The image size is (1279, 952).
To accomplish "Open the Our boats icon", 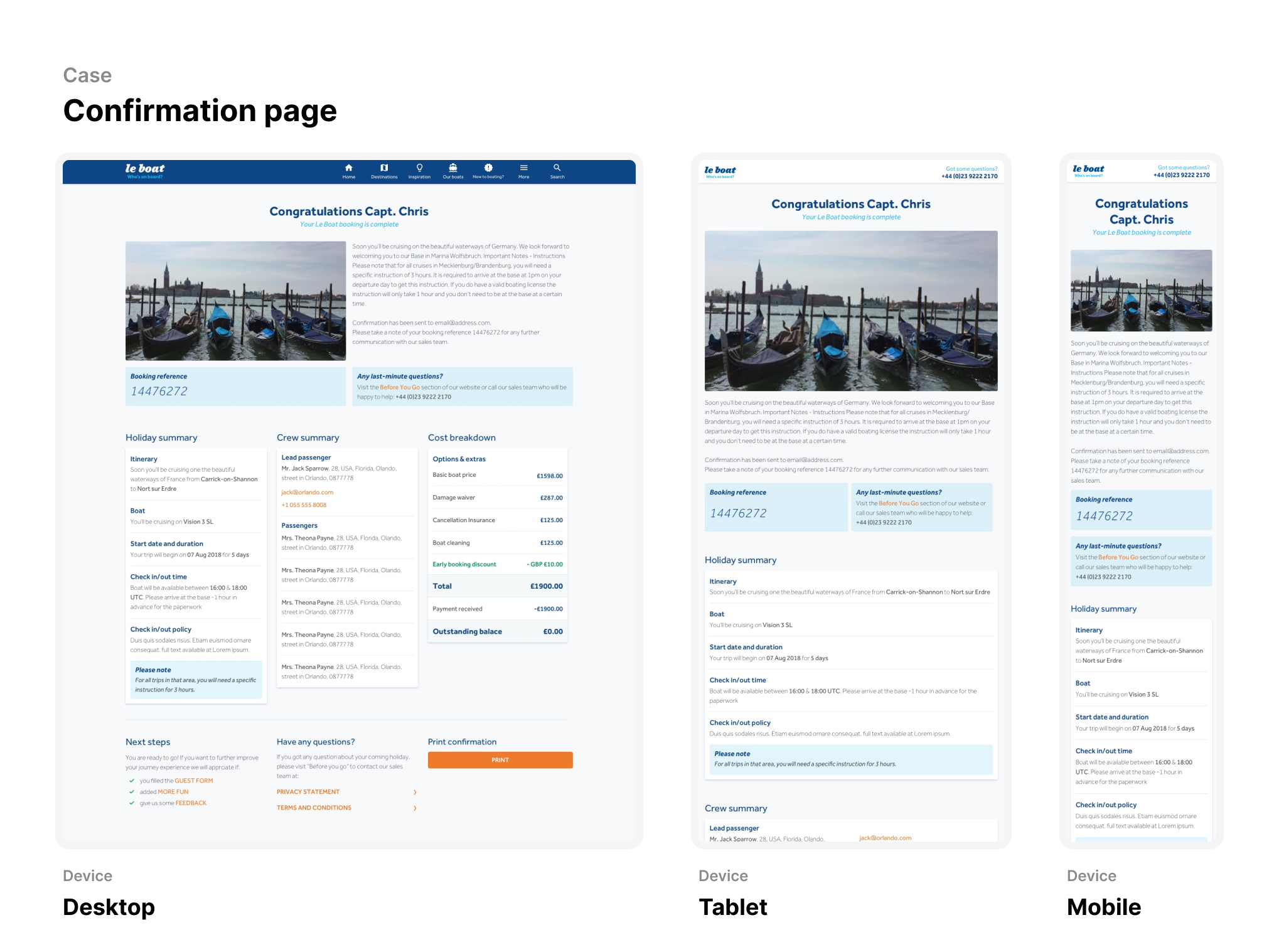I will point(453,168).
